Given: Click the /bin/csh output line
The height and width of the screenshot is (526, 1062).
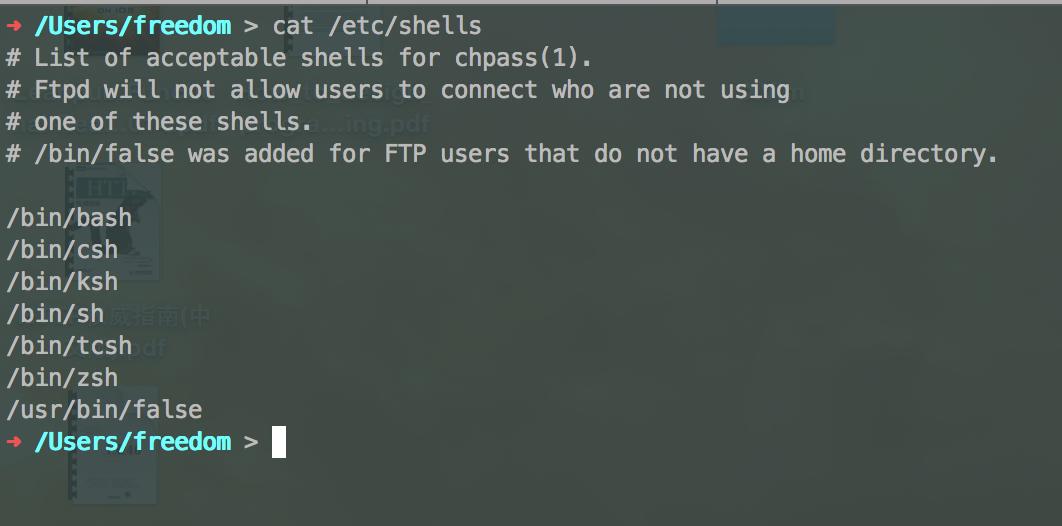Looking at the screenshot, I should [62, 250].
